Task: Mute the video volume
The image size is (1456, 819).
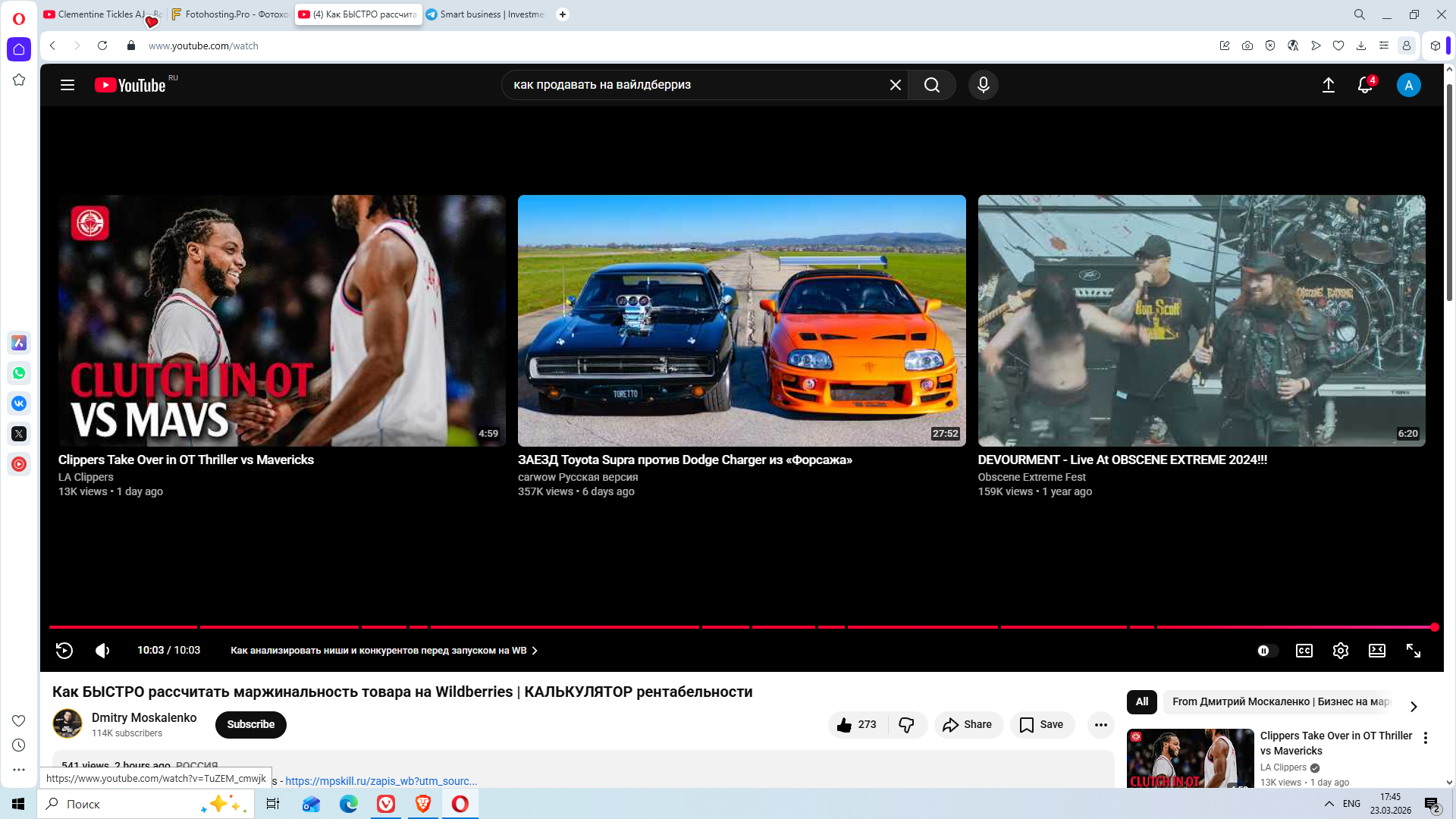Action: [102, 651]
